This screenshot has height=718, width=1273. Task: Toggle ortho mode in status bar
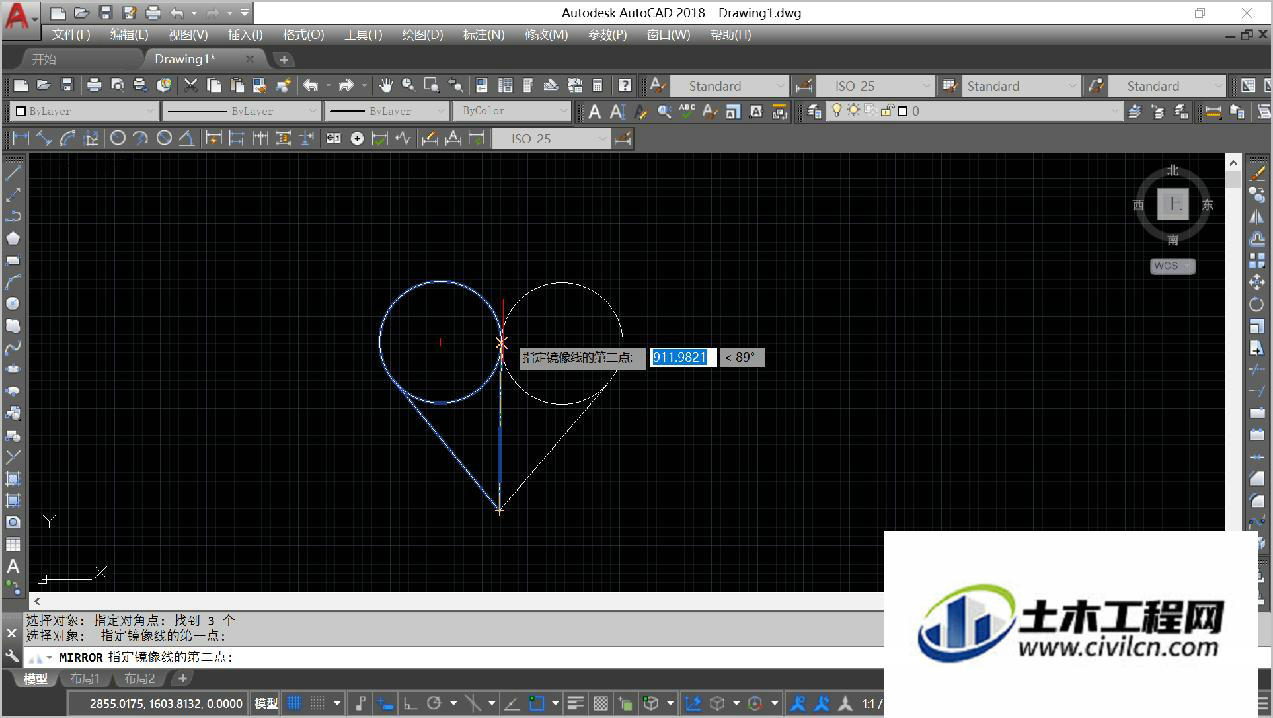(410, 703)
